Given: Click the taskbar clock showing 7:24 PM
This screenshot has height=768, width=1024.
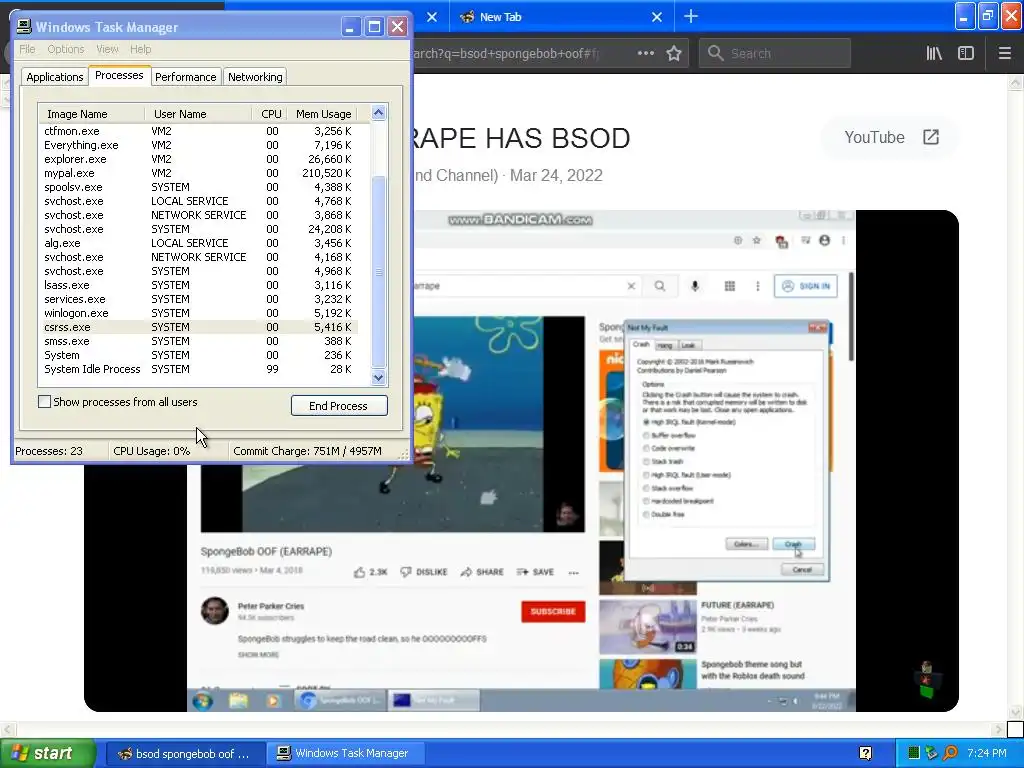Looking at the screenshot, I should (987, 753).
